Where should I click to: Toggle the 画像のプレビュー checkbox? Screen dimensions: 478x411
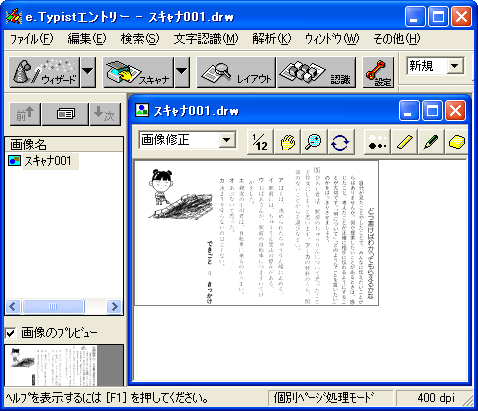pos(11,333)
